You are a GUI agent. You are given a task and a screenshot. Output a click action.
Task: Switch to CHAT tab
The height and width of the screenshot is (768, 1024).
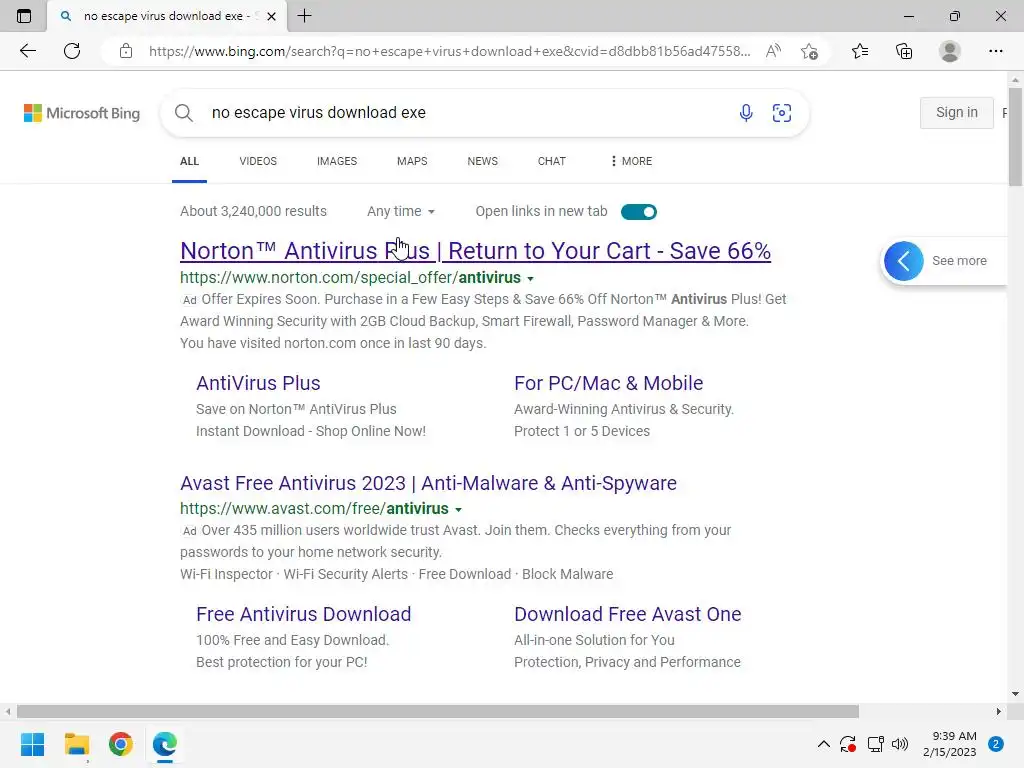pos(552,161)
